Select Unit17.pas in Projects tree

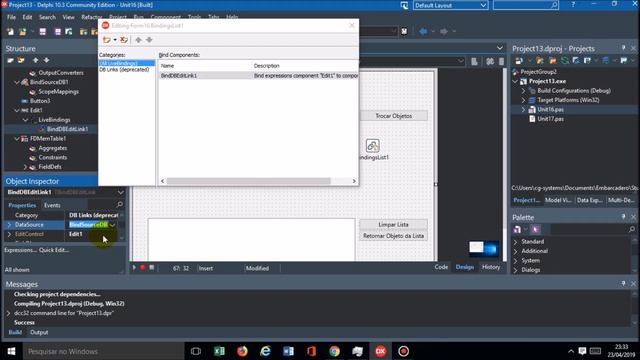tap(550, 119)
